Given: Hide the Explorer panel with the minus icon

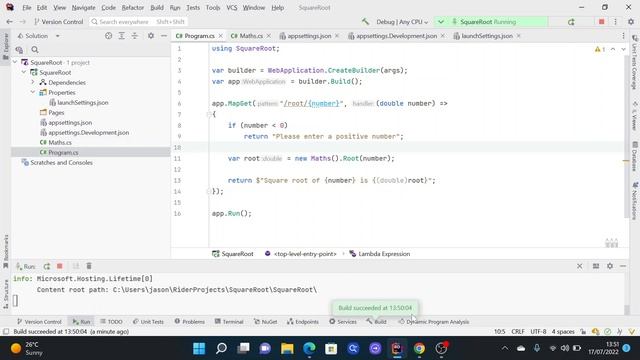Looking at the screenshot, I should point(164,36).
